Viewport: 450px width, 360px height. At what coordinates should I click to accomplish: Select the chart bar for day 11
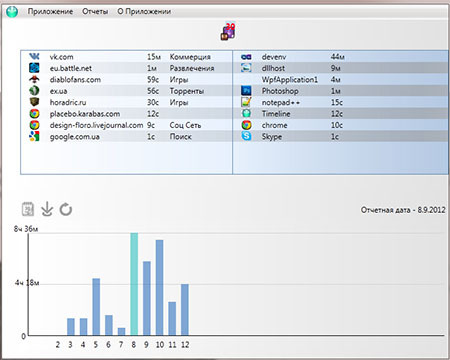coord(172,318)
